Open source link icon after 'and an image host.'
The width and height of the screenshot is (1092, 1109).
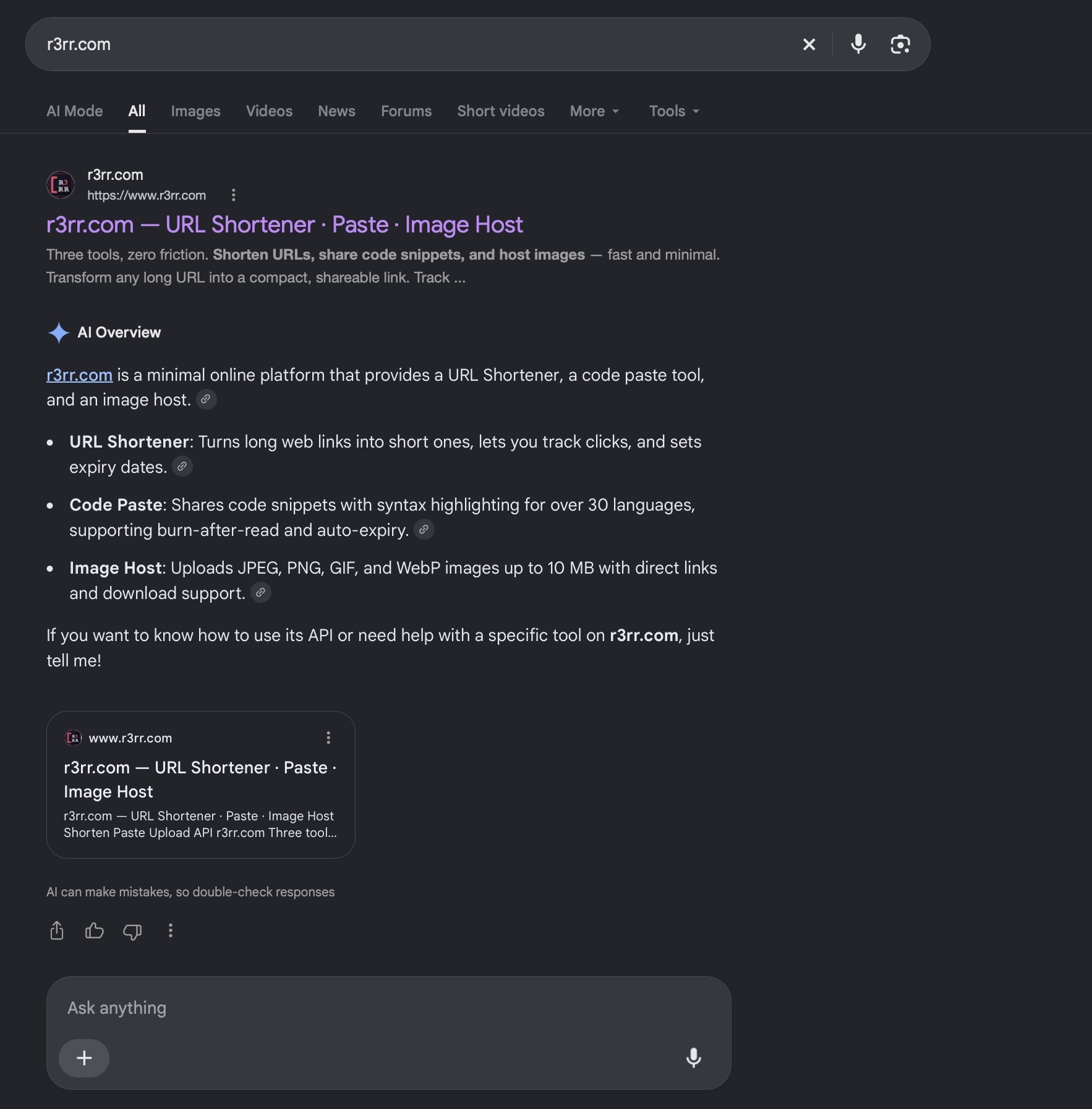coord(206,399)
